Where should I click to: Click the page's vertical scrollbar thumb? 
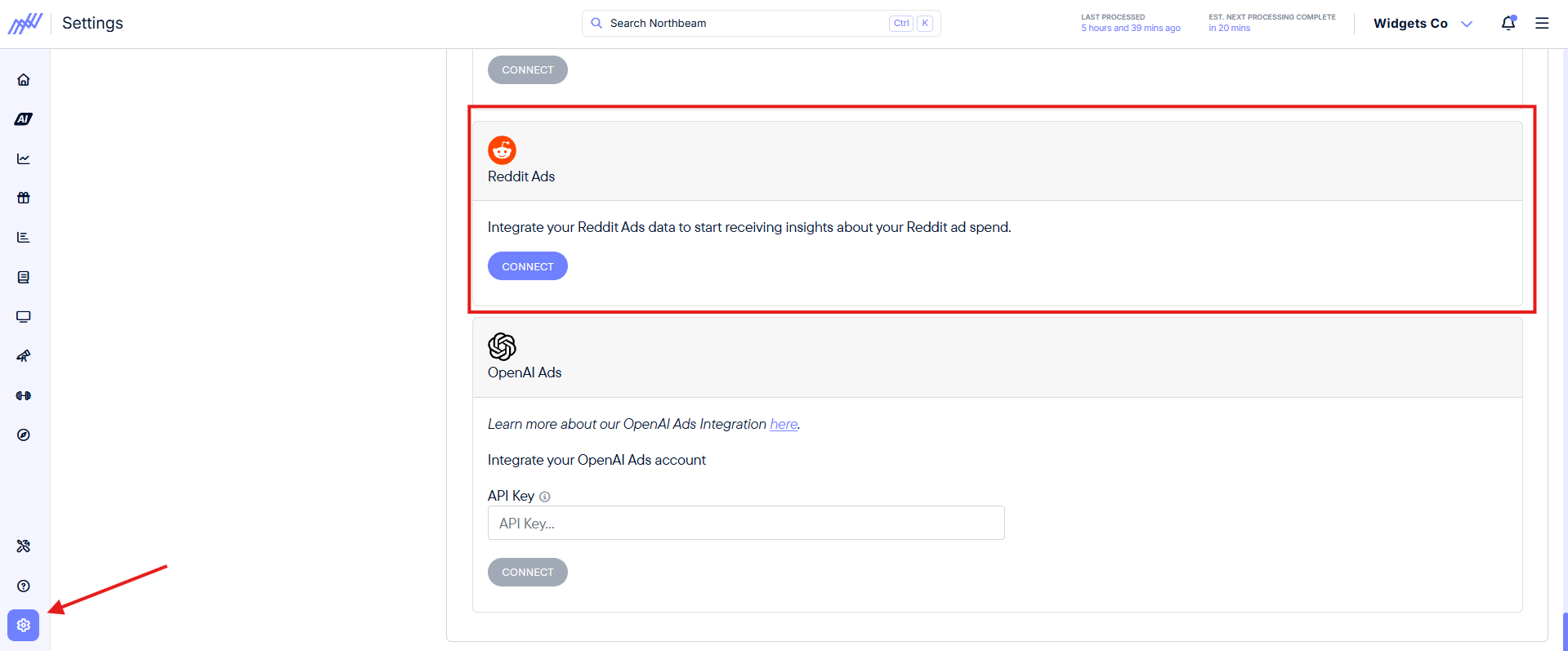tap(1564, 631)
